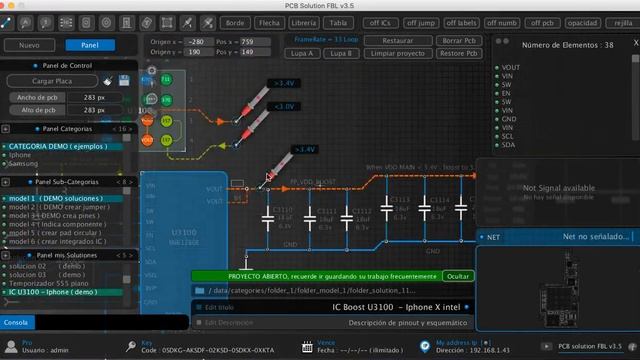Toggle 'off labels' visibility
This screenshot has width=640, height=360.
coord(461,23)
